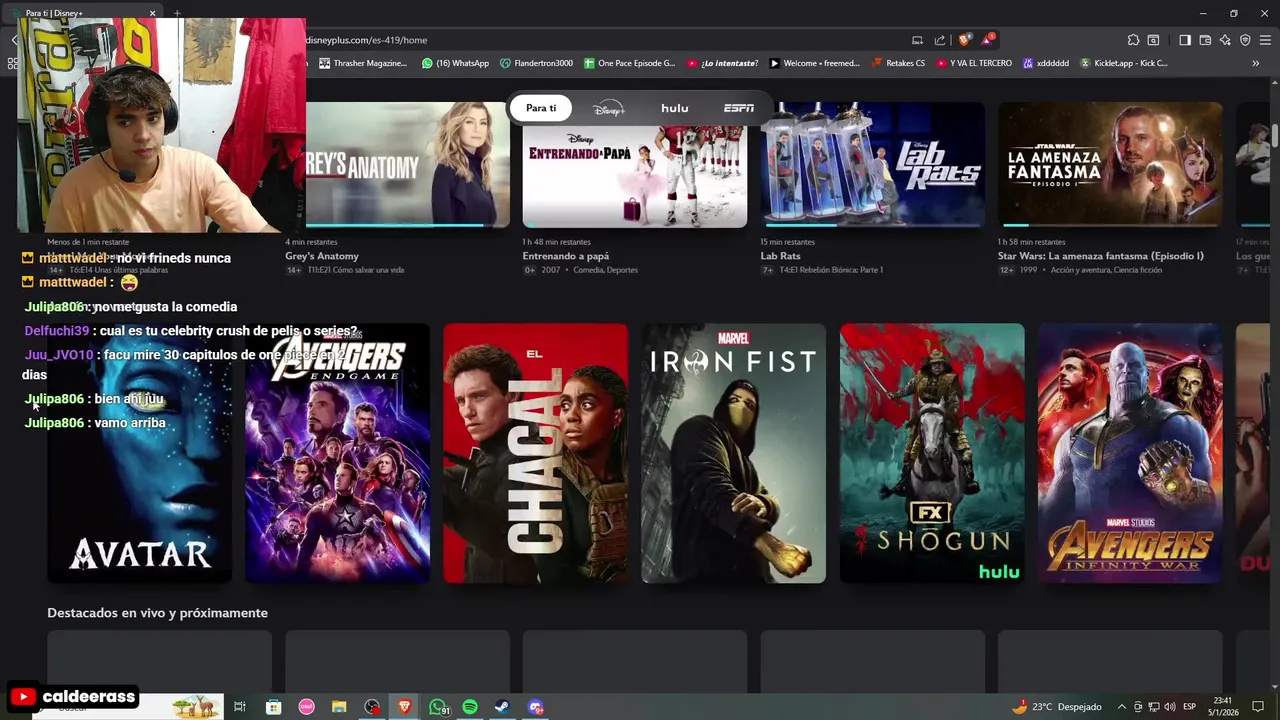Click the Destacados en vivo y próximamente heading
The height and width of the screenshot is (720, 1280).
point(157,612)
